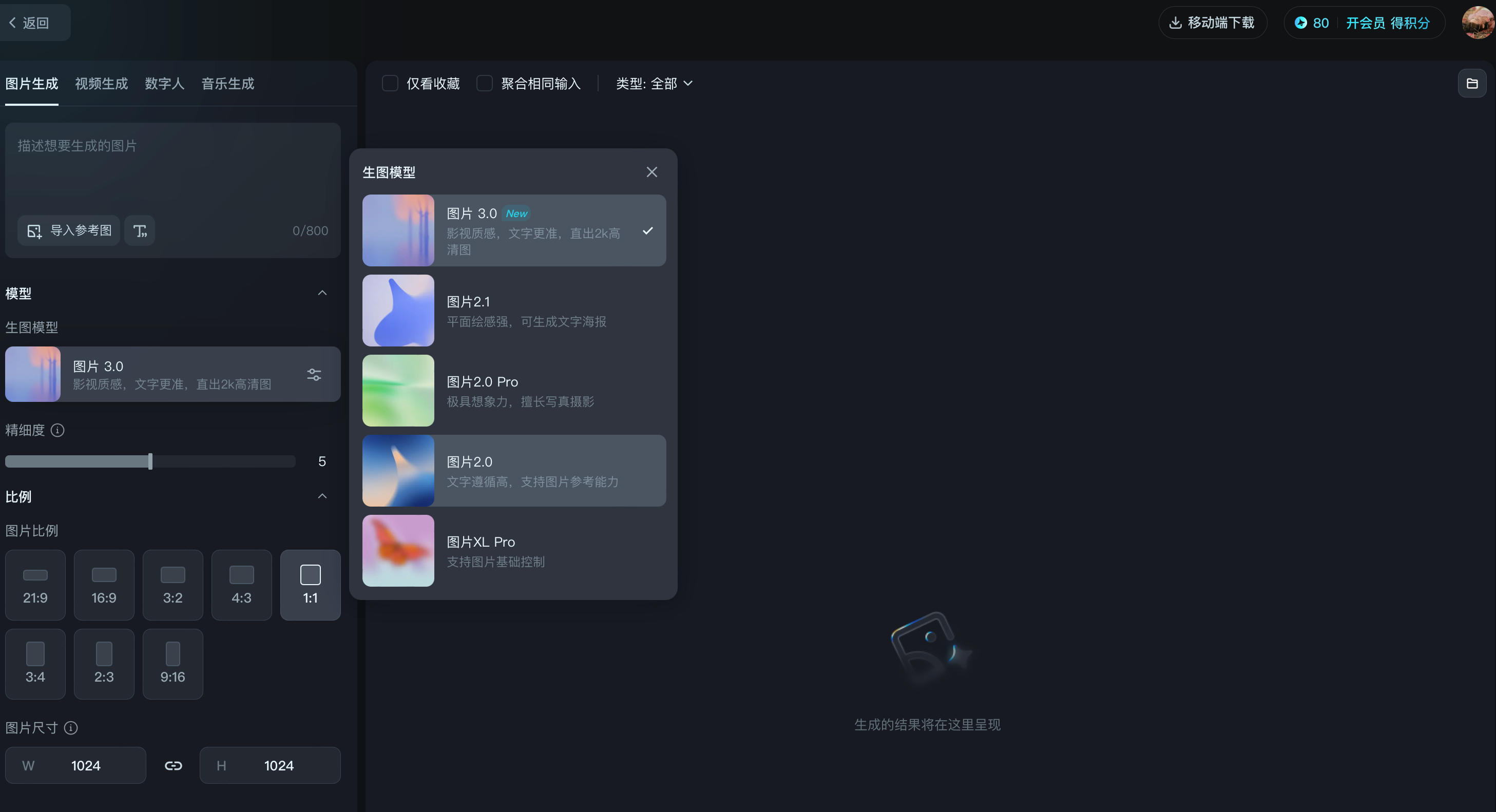Click the height H 1024 field
Screen dimensions: 1496x812
(270, 766)
